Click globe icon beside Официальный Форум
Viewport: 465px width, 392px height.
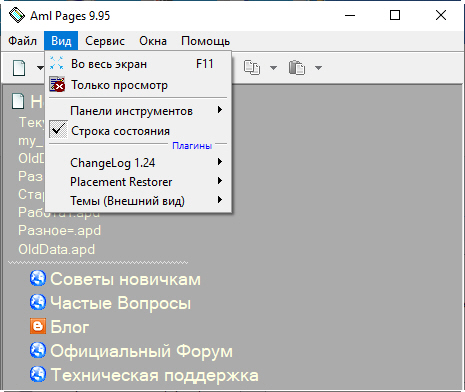click(38, 350)
